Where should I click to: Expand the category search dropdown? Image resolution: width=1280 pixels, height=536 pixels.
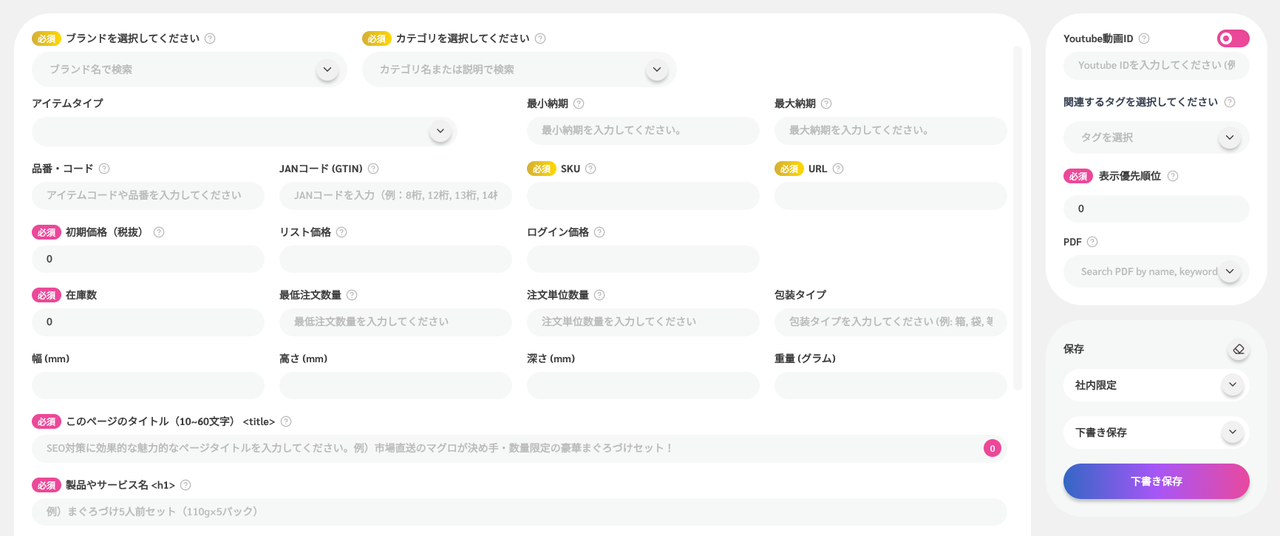pos(656,70)
